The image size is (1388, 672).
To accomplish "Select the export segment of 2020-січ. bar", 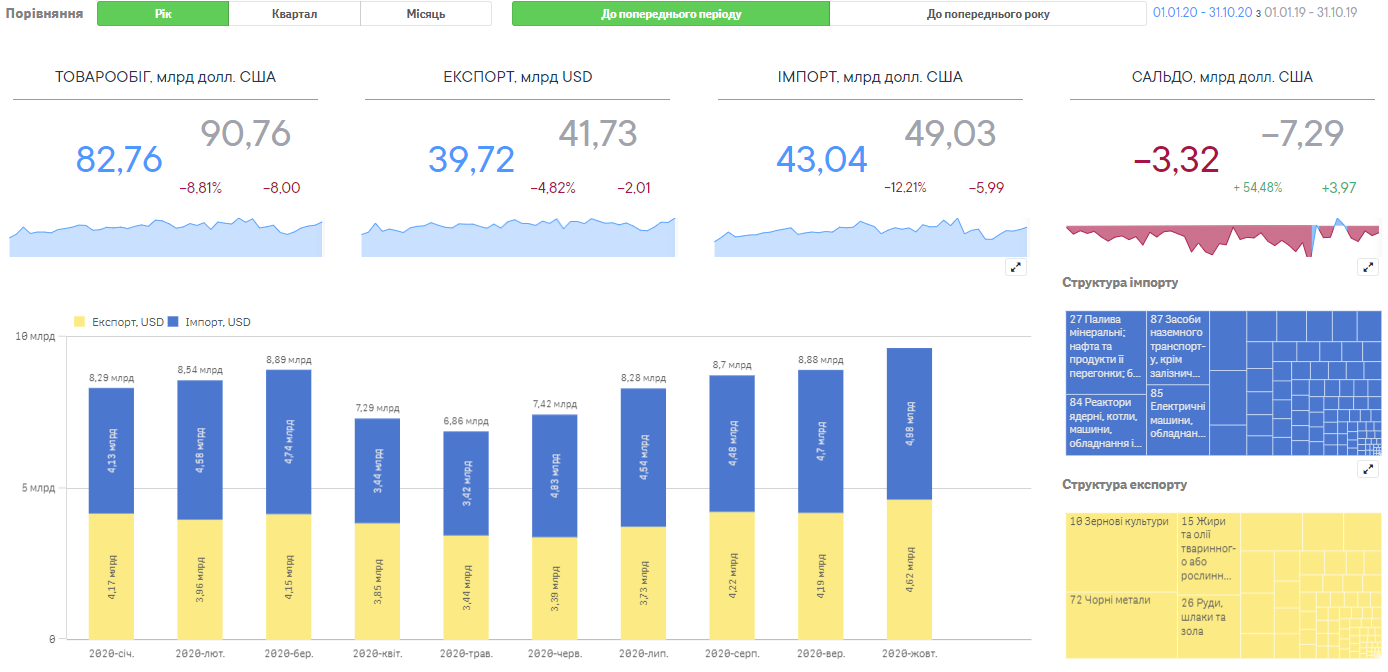I will [x=111, y=576].
